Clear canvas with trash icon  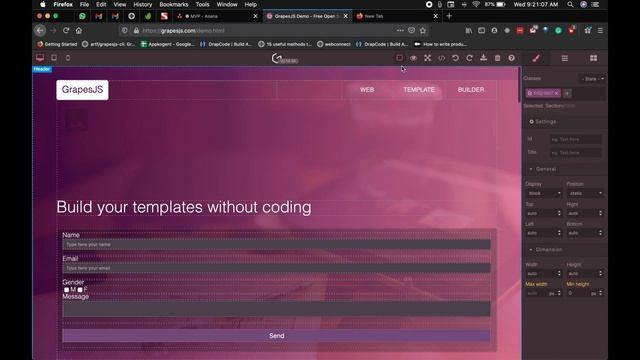click(x=497, y=58)
